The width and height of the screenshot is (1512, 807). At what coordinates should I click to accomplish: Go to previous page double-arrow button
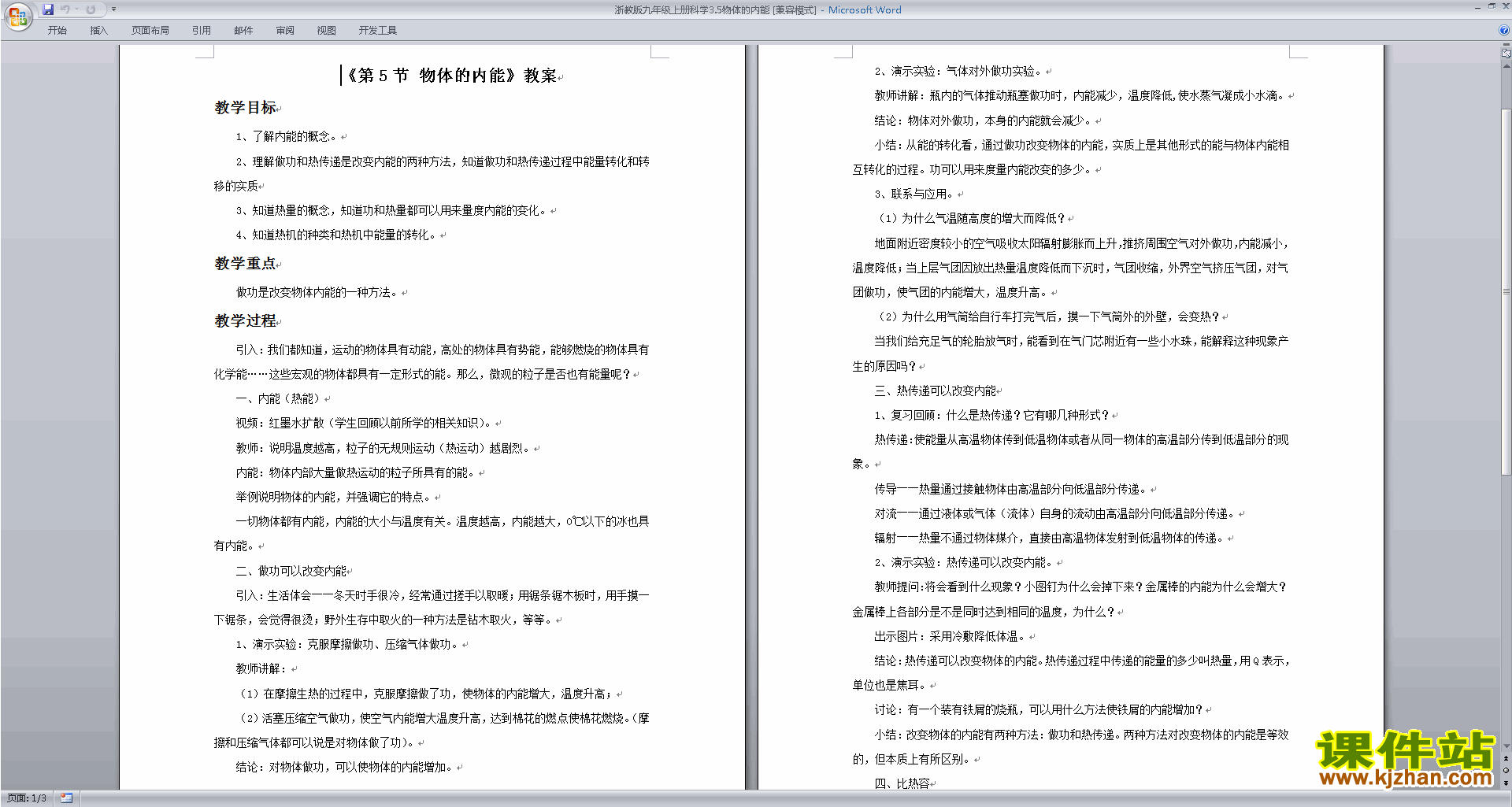(1506, 759)
